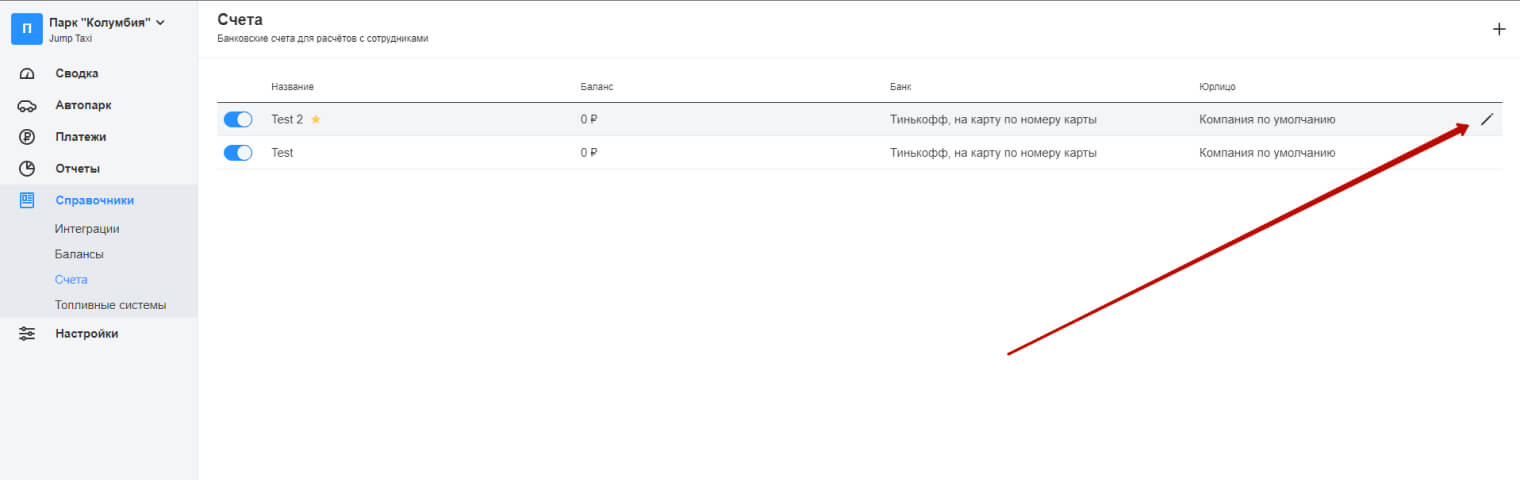Click the Баланс column header

pyautogui.click(x=596, y=87)
